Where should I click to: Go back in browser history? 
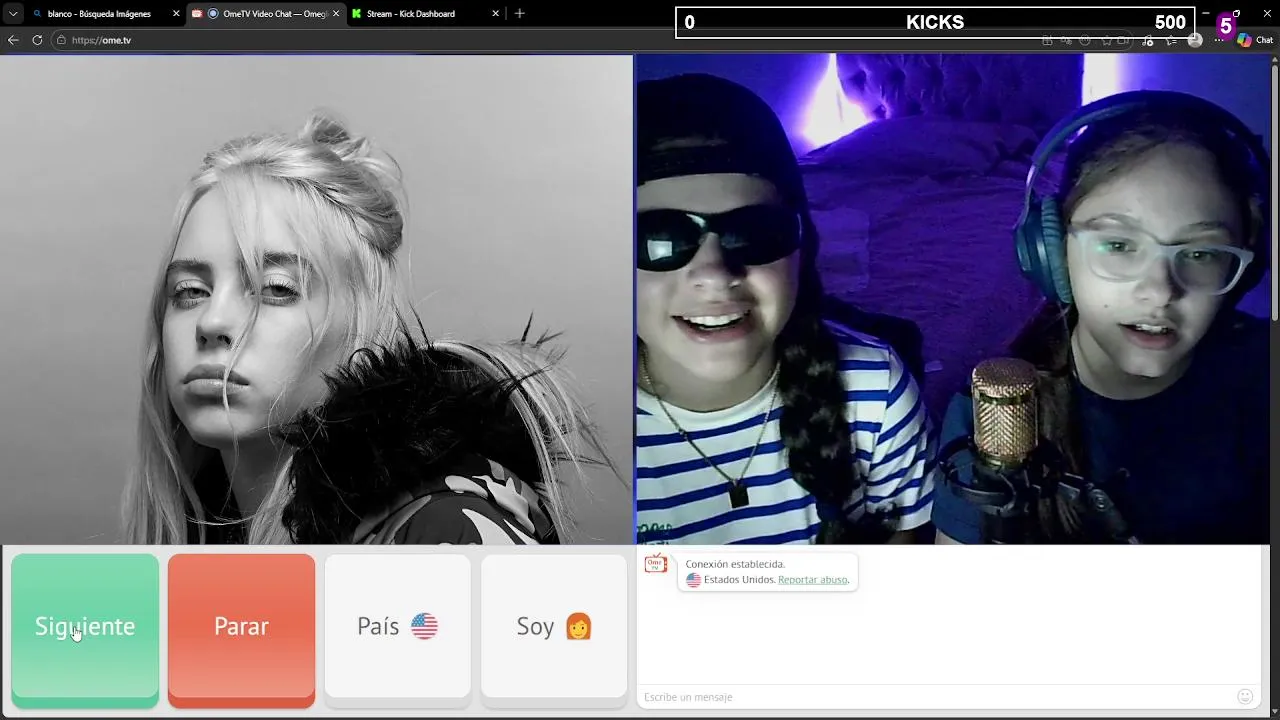[13, 40]
